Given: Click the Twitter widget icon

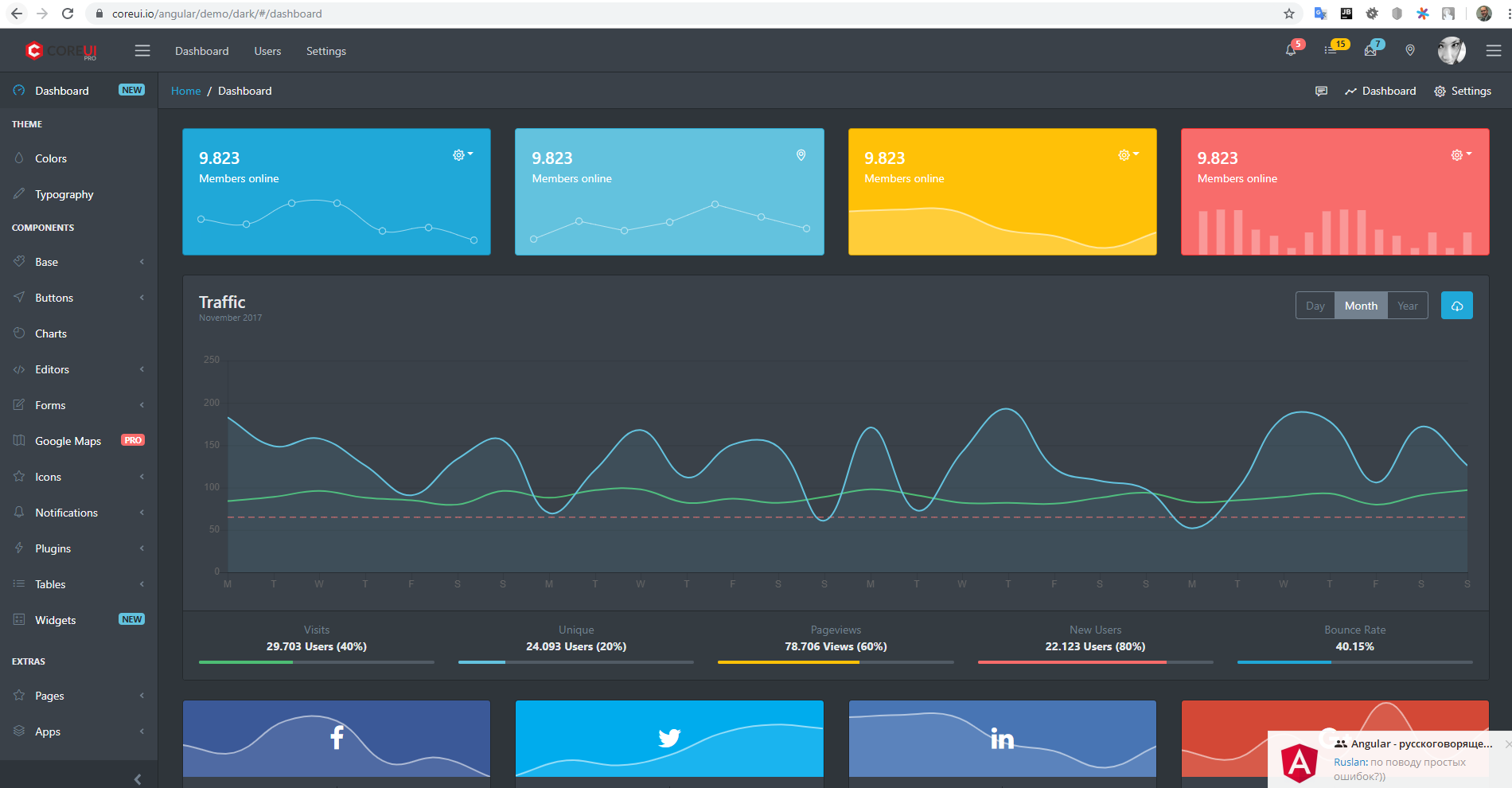Looking at the screenshot, I should point(669,738).
